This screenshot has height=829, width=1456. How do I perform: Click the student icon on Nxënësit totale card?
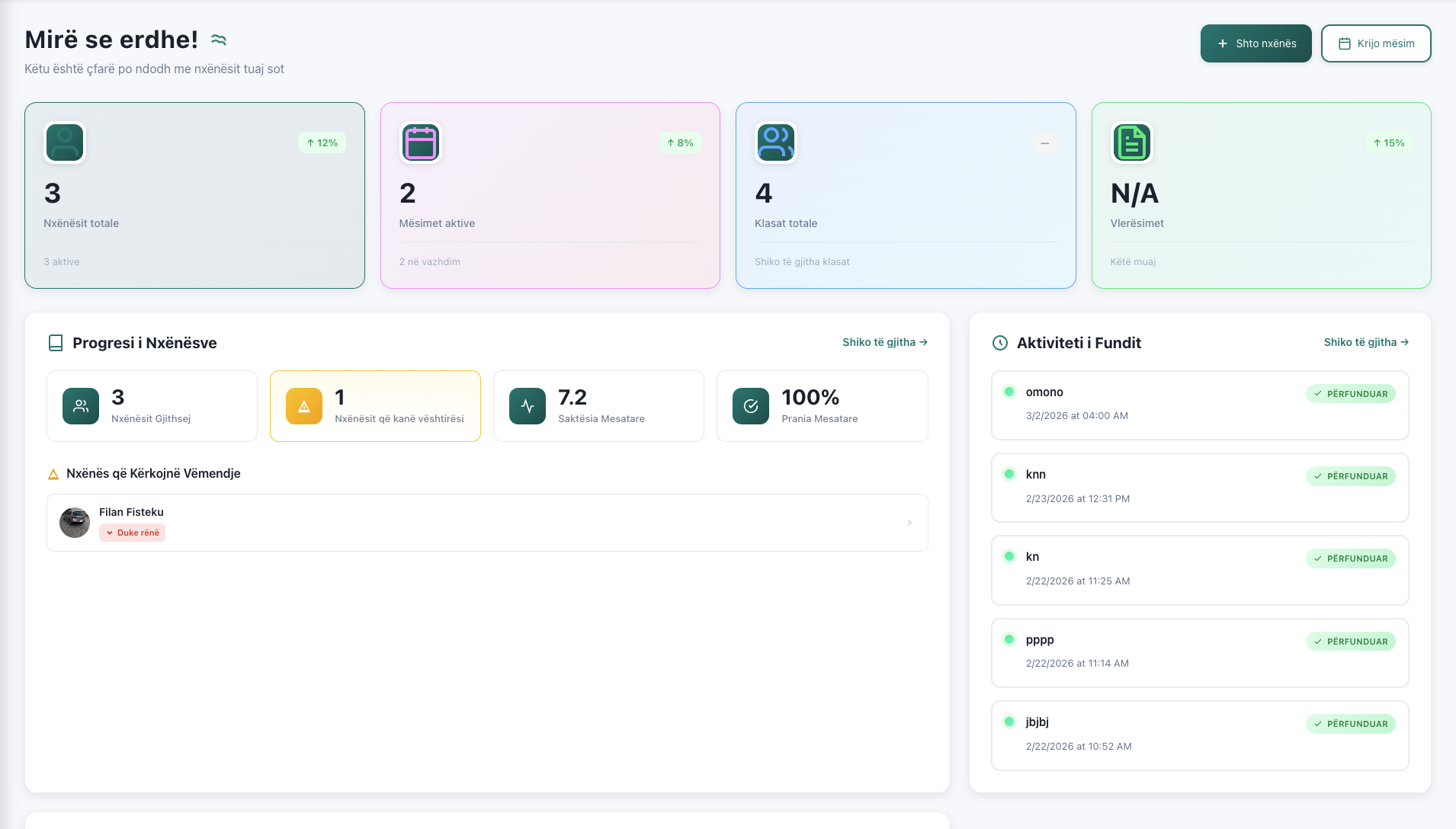(65, 143)
